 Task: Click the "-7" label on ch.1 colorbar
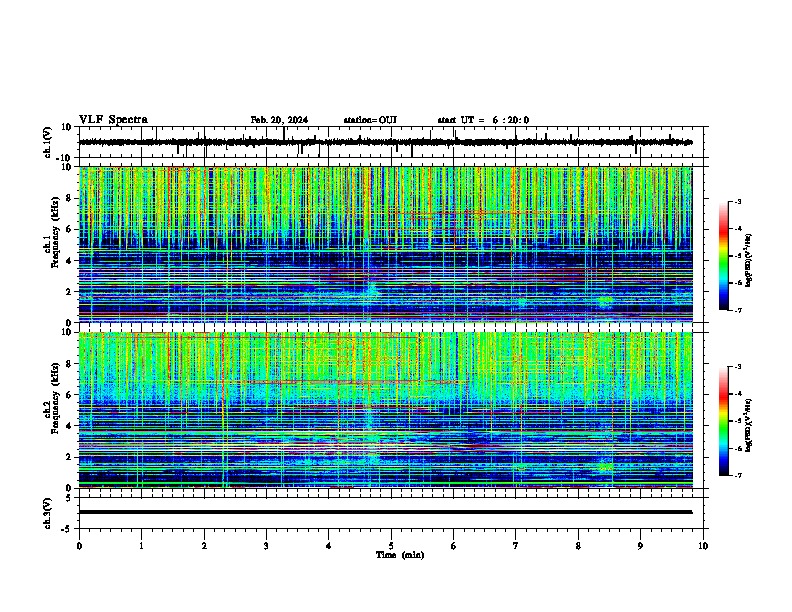[x=738, y=310]
